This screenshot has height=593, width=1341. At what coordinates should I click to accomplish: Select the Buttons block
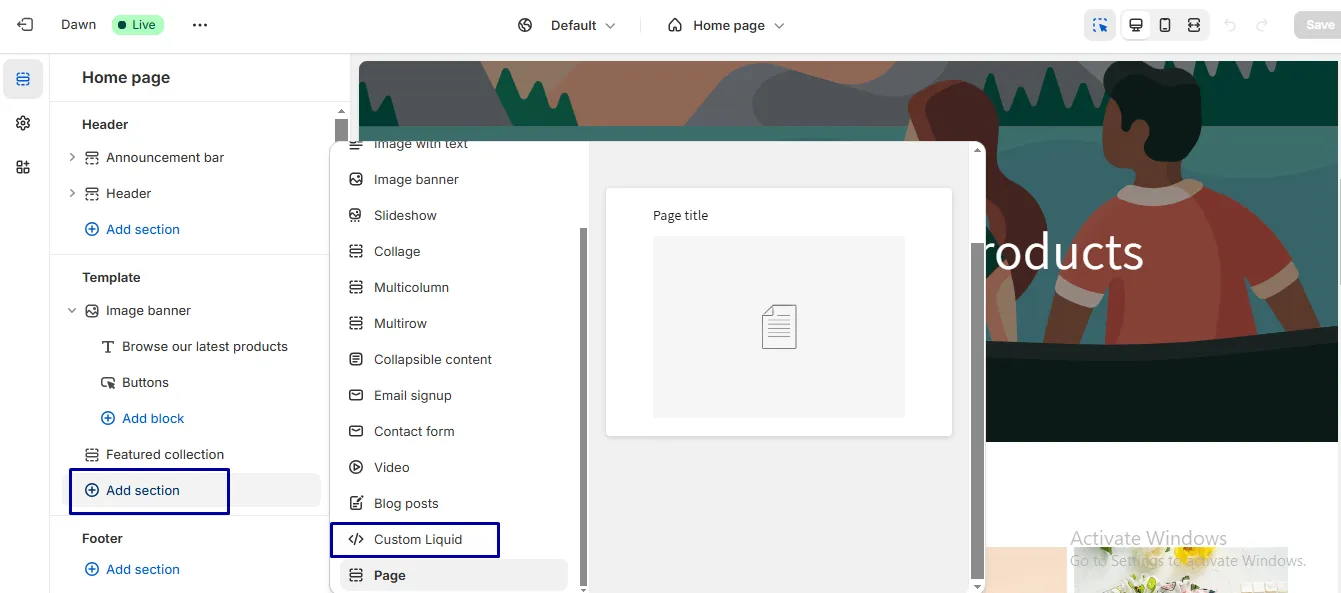pyautogui.click(x=145, y=382)
